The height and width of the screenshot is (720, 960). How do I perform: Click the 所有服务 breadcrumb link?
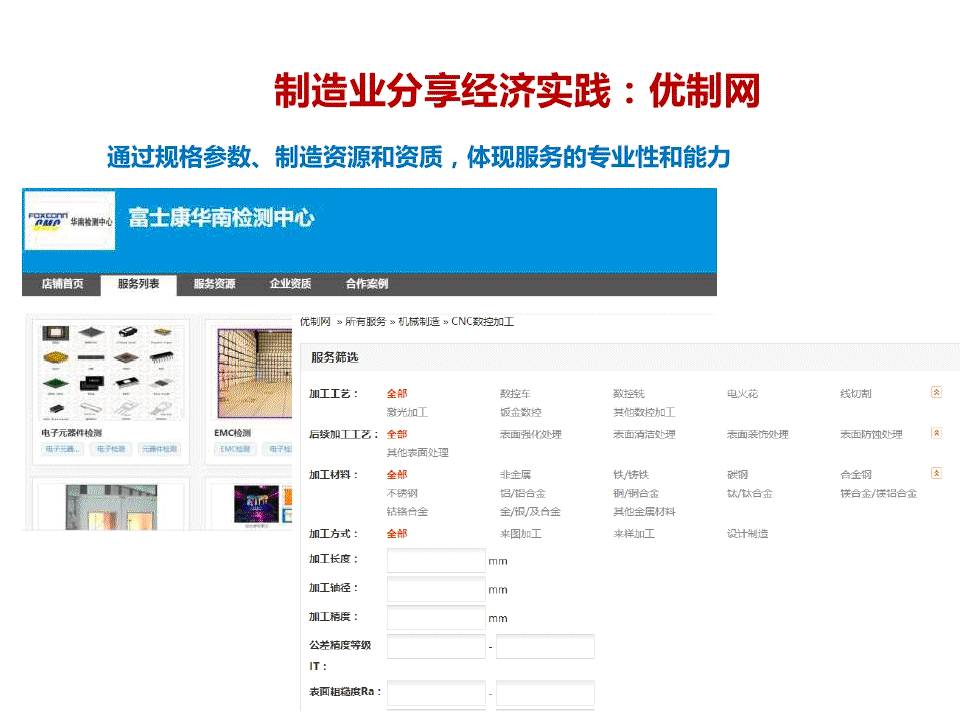[x=365, y=321]
